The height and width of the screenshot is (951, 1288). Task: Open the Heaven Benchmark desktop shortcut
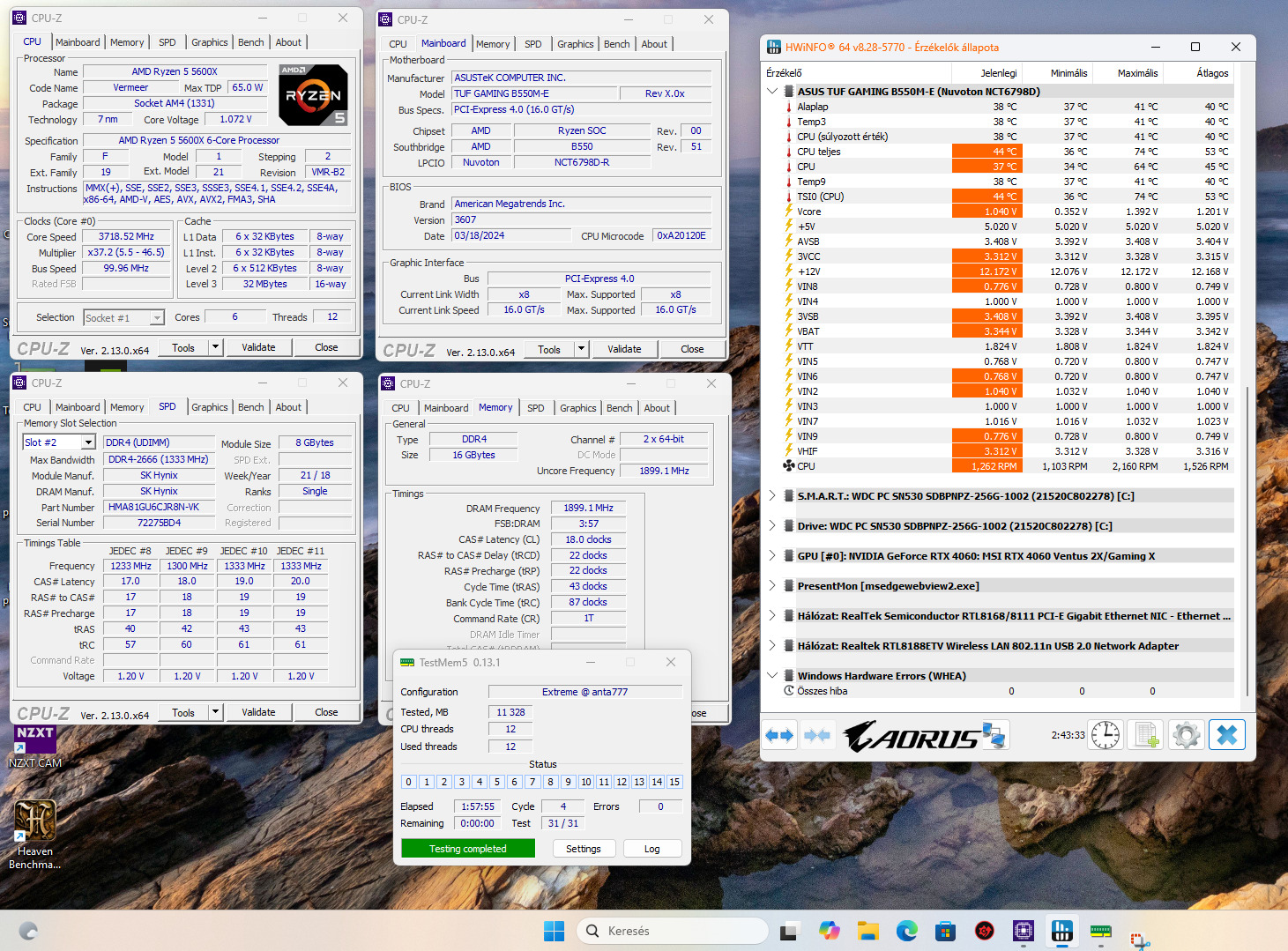[35, 835]
